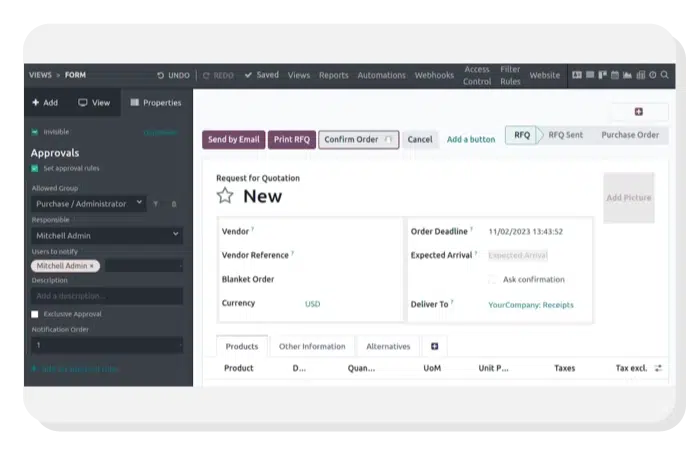Click the Notification Order input field
The width and height of the screenshot is (700, 450).
pos(107,345)
